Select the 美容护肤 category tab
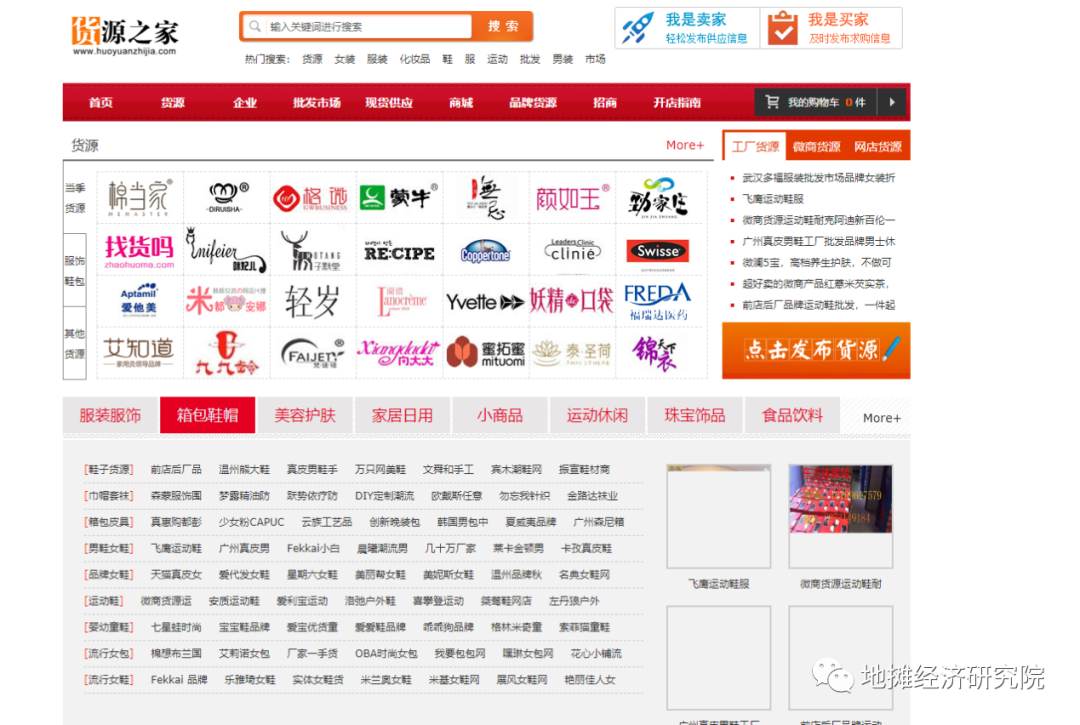1080x725 pixels. point(305,415)
